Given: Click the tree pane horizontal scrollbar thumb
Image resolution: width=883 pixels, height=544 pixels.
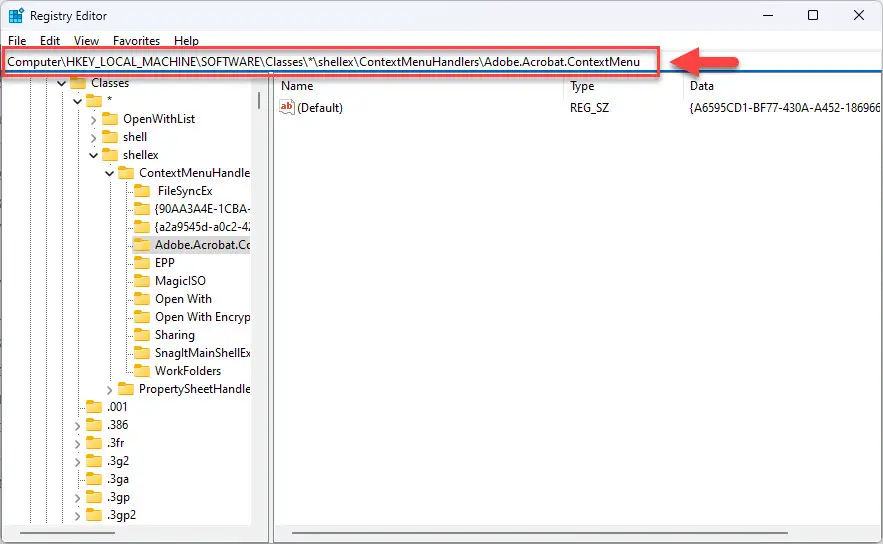Looking at the screenshot, I should pyautogui.click(x=67, y=533).
